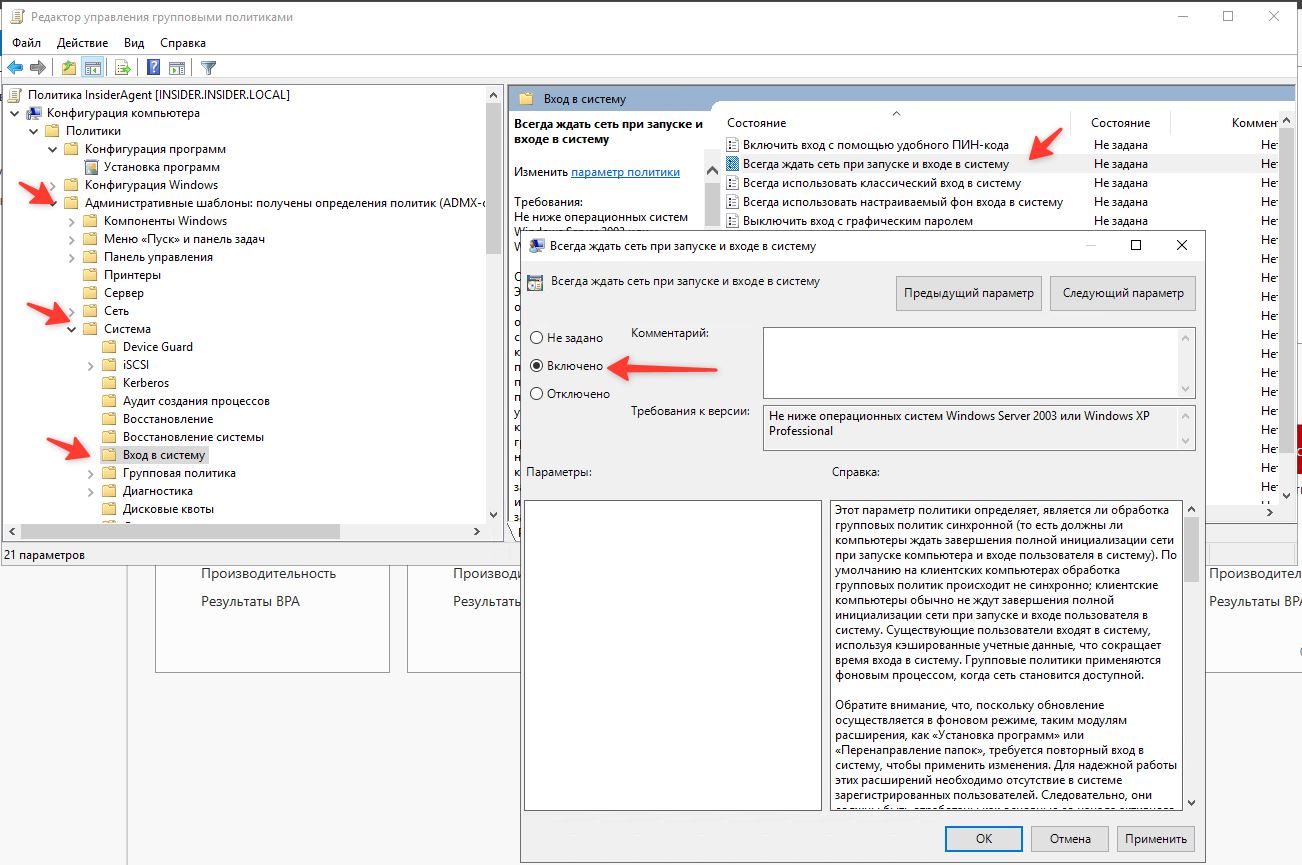
Task: Click the scroll icon of Политика InsiderAgent root
Action: [x=15, y=95]
